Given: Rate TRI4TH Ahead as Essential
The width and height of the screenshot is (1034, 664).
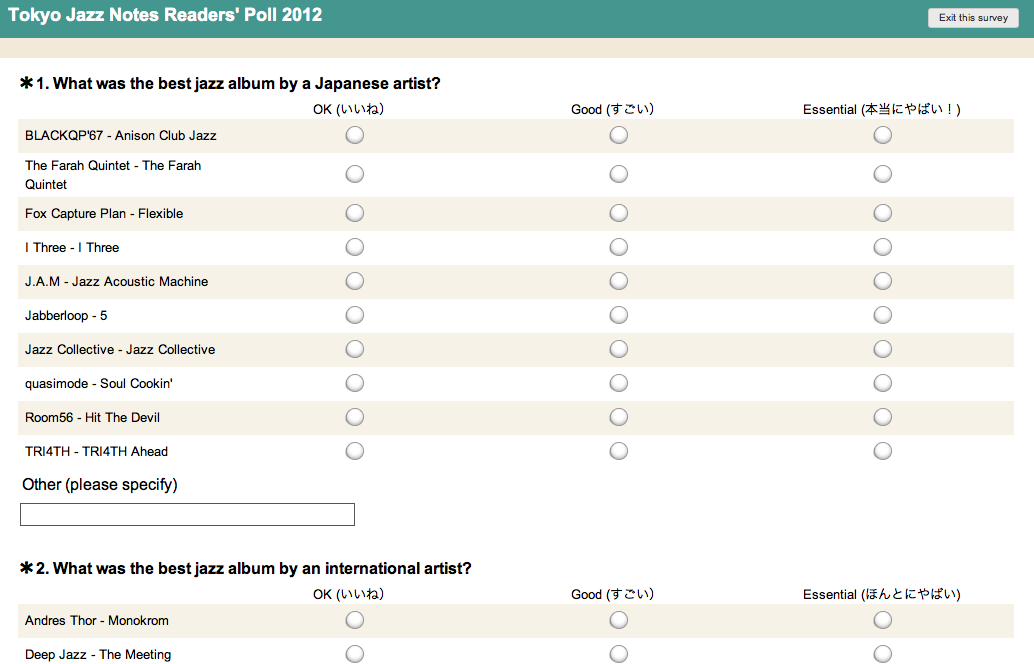Looking at the screenshot, I should 882,451.
